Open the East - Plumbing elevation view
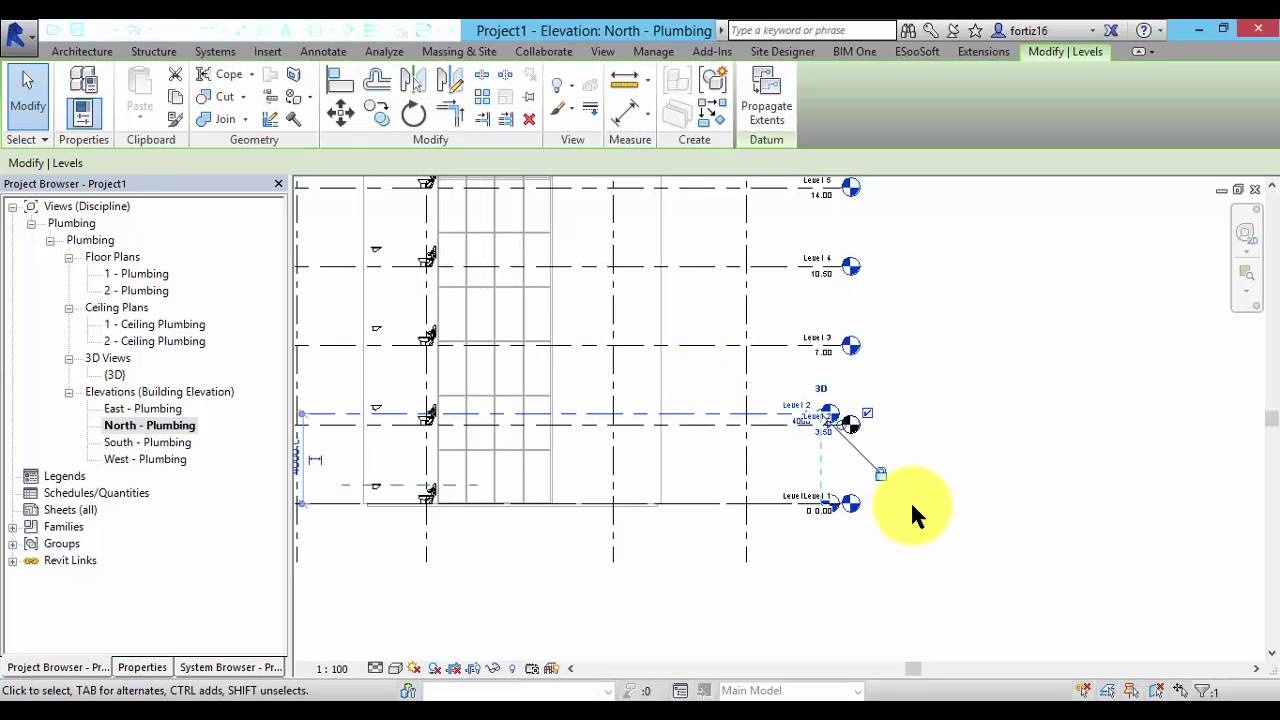Image resolution: width=1280 pixels, height=720 pixels. [143, 409]
